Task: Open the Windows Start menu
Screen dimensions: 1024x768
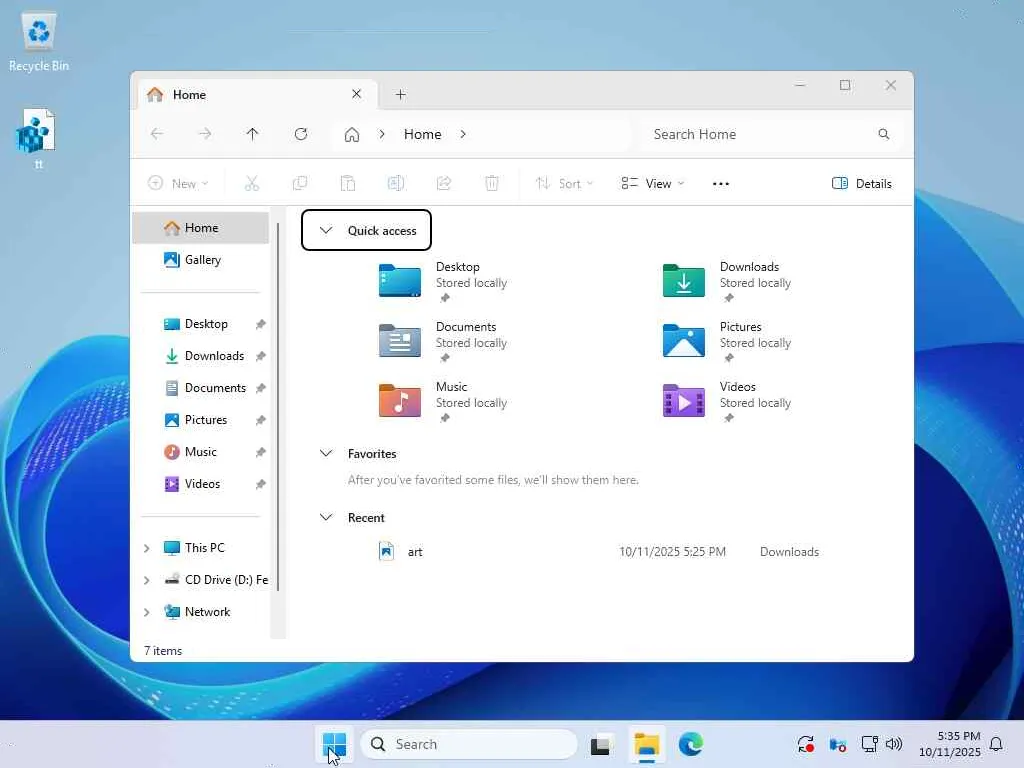Action: (334, 744)
